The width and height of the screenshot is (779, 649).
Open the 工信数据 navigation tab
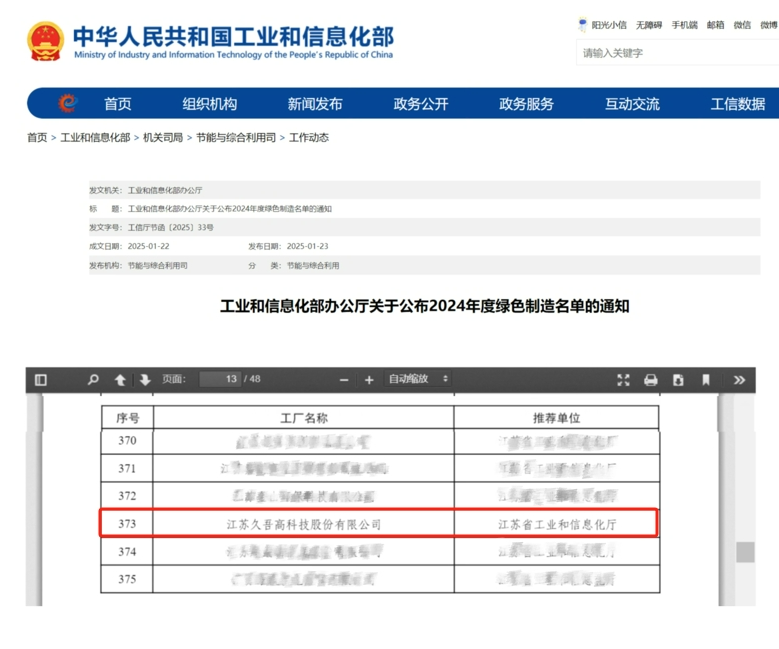click(x=738, y=104)
